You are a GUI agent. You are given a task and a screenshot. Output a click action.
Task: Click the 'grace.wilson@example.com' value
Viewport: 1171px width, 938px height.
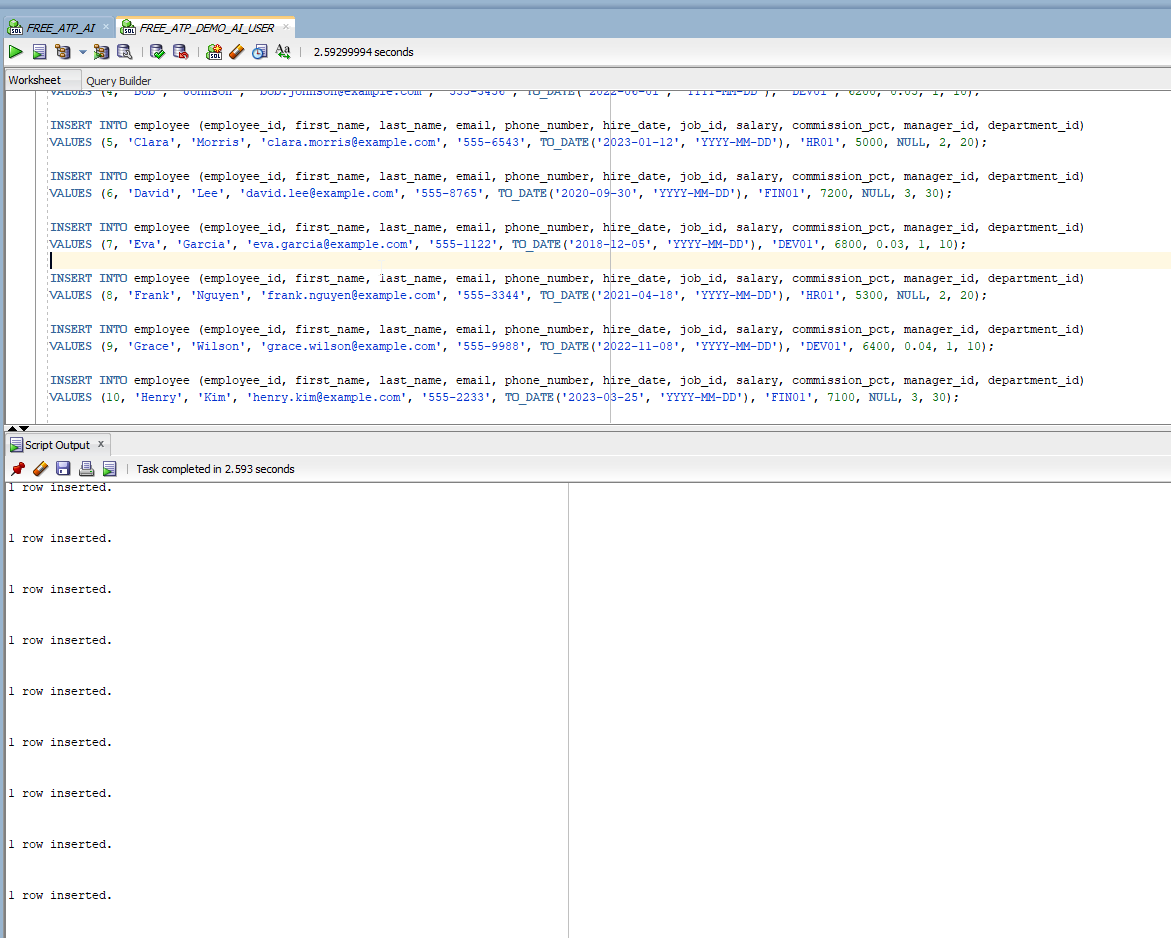click(x=351, y=346)
